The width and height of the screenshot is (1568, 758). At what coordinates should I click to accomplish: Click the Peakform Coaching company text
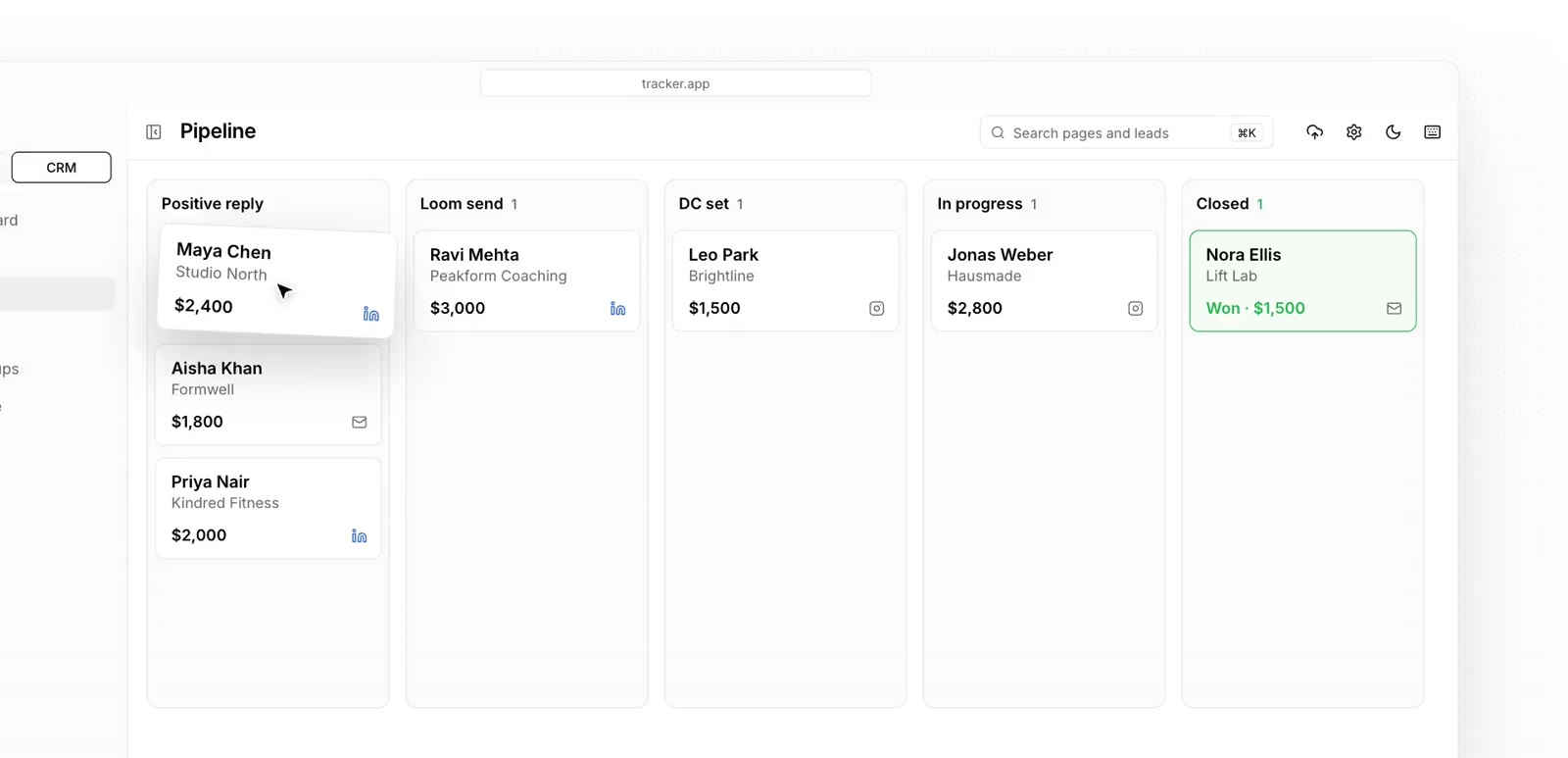tap(499, 277)
